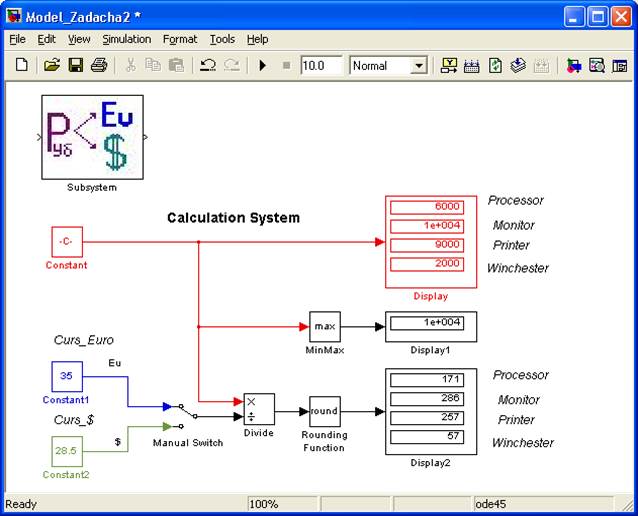
Task: Click the Manual Switch block name label
Action: pyautogui.click(x=188, y=443)
